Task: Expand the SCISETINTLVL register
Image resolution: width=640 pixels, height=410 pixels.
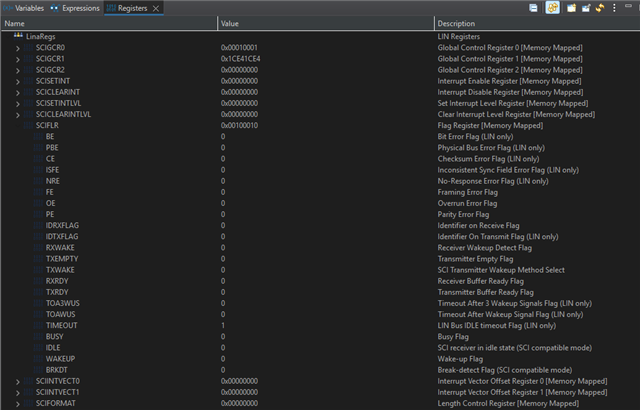Action: click(x=18, y=104)
